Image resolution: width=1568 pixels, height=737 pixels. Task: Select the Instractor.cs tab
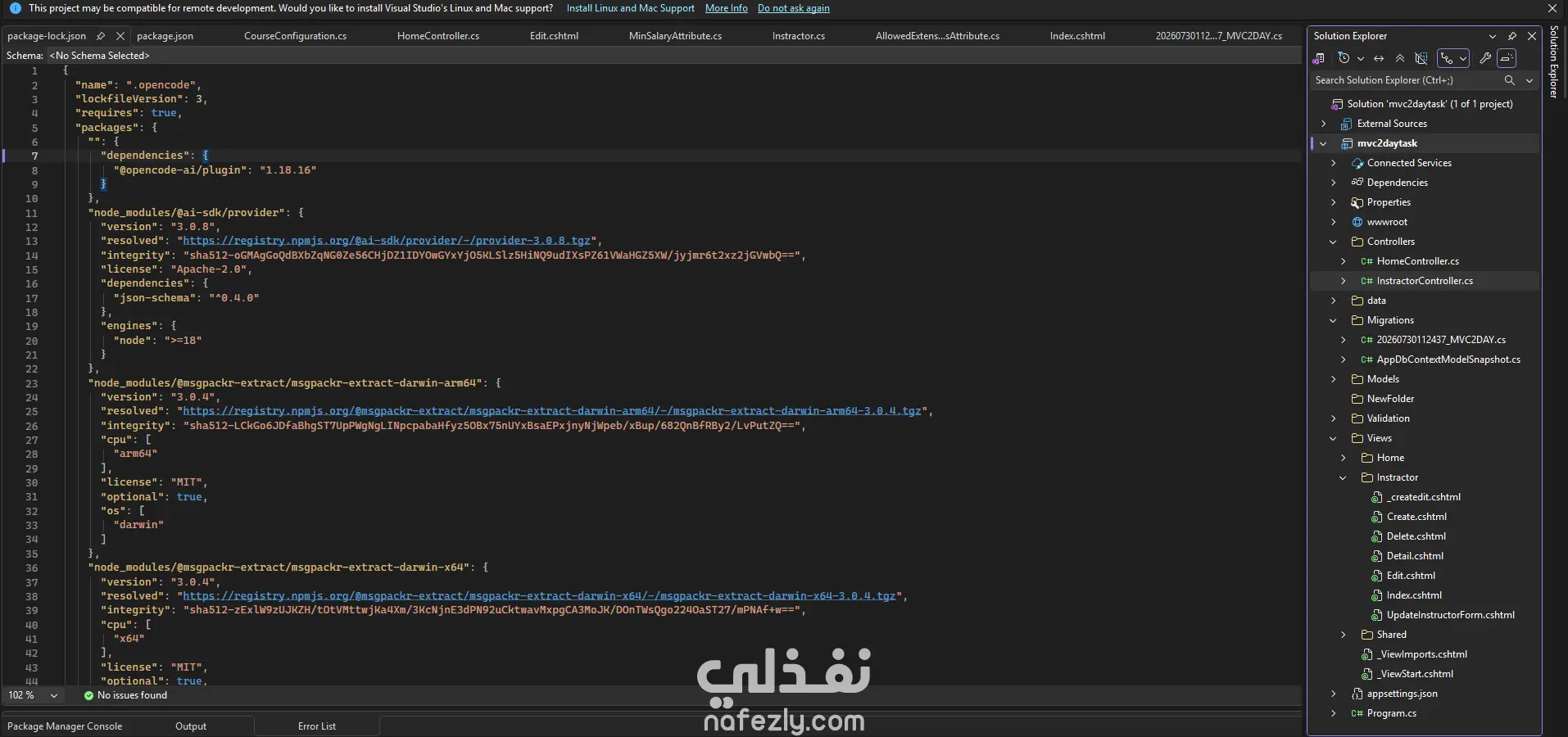click(799, 36)
